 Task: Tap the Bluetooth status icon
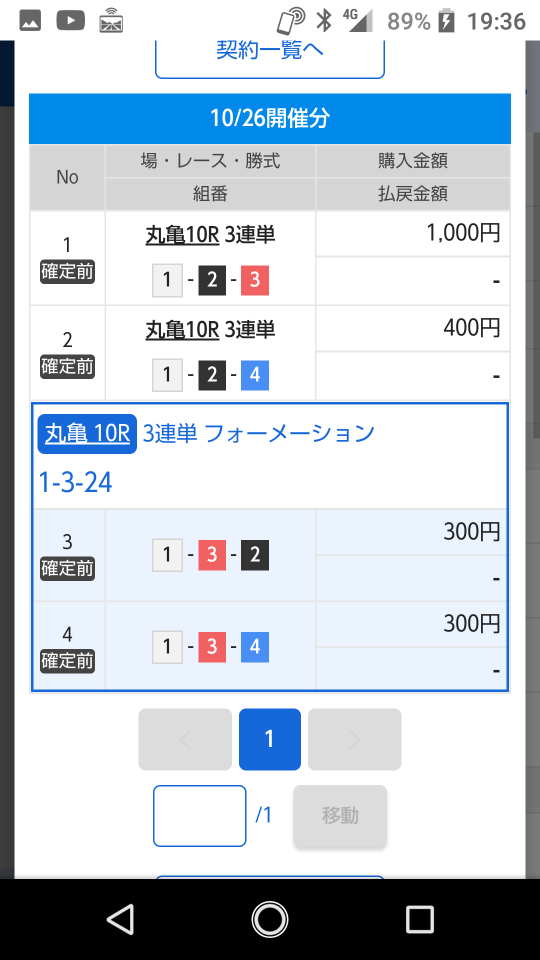(x=323, y=21)
